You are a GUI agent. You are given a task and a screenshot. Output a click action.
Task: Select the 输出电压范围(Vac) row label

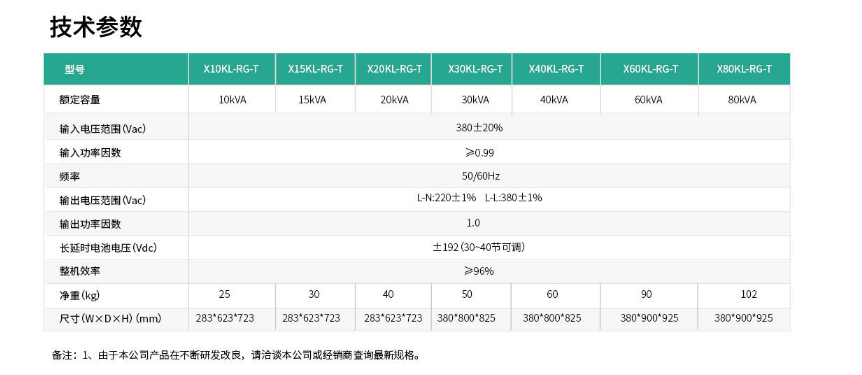coord(102,200)
